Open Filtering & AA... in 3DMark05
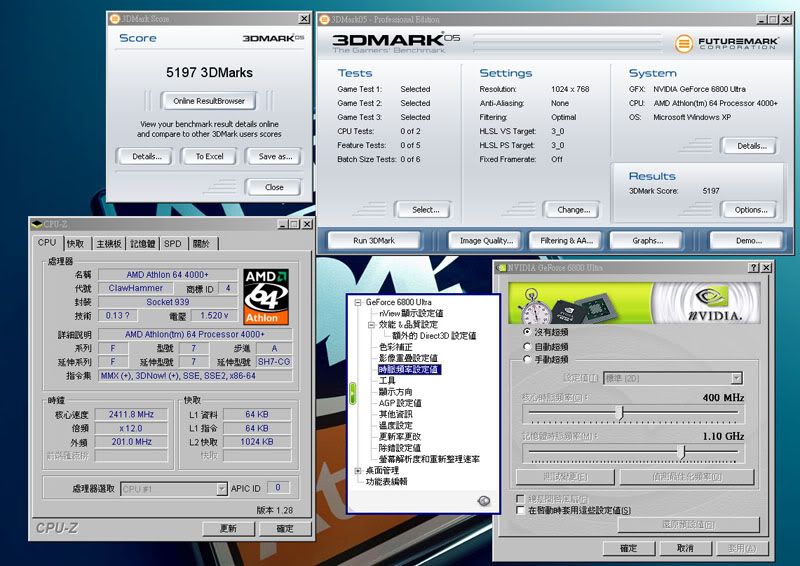The height and width of the screenshot is (566, 800). click(566, 240)
